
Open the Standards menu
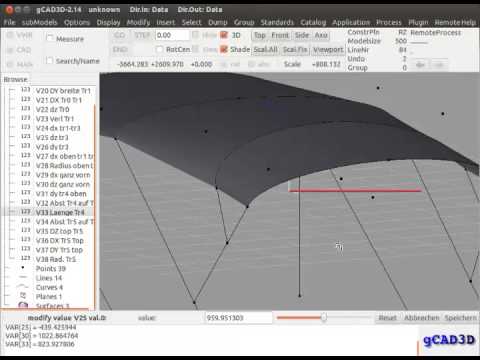click(x=277, y=22)
